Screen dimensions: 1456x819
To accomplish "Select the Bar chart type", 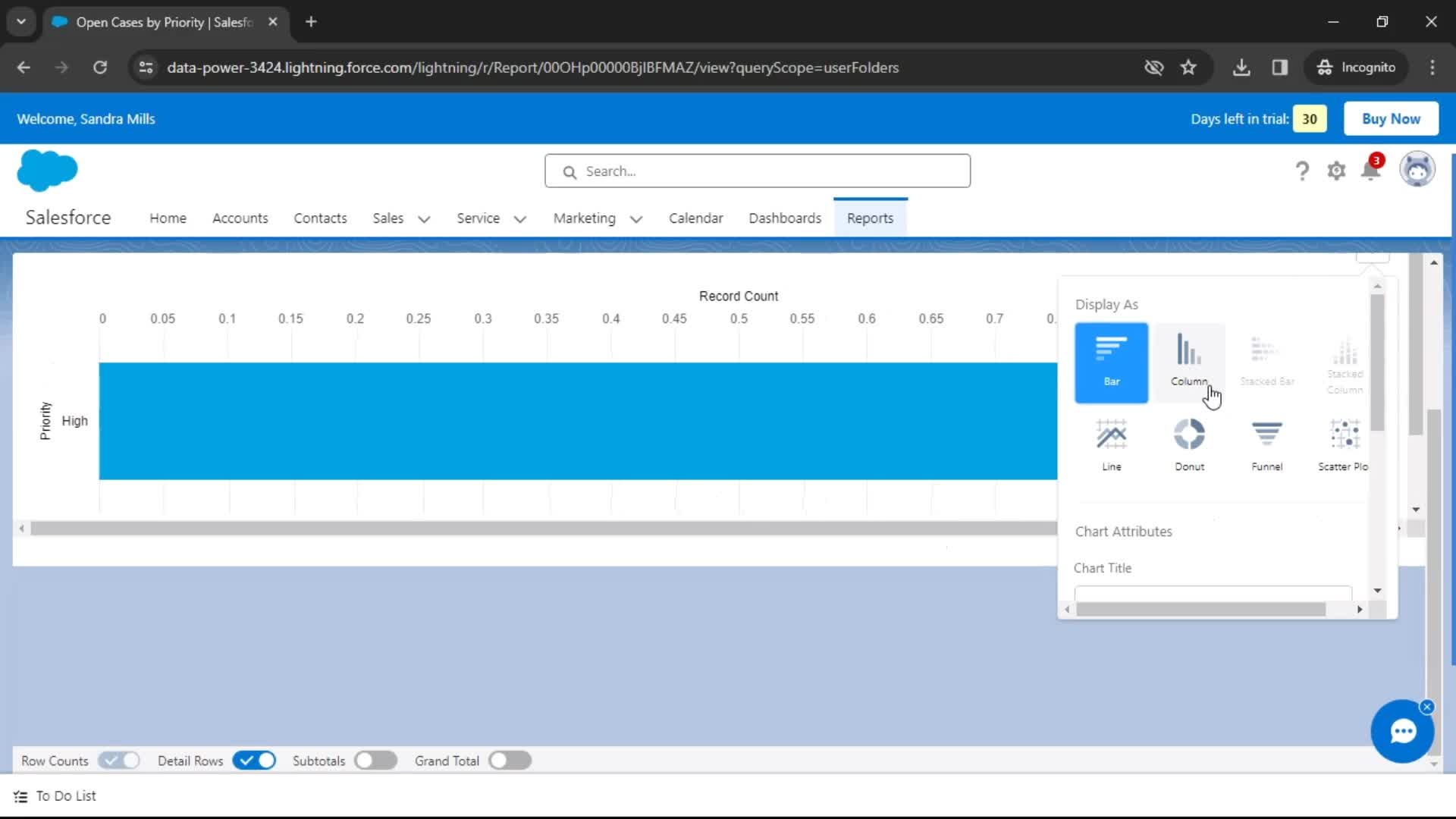I will (1111, 362).
